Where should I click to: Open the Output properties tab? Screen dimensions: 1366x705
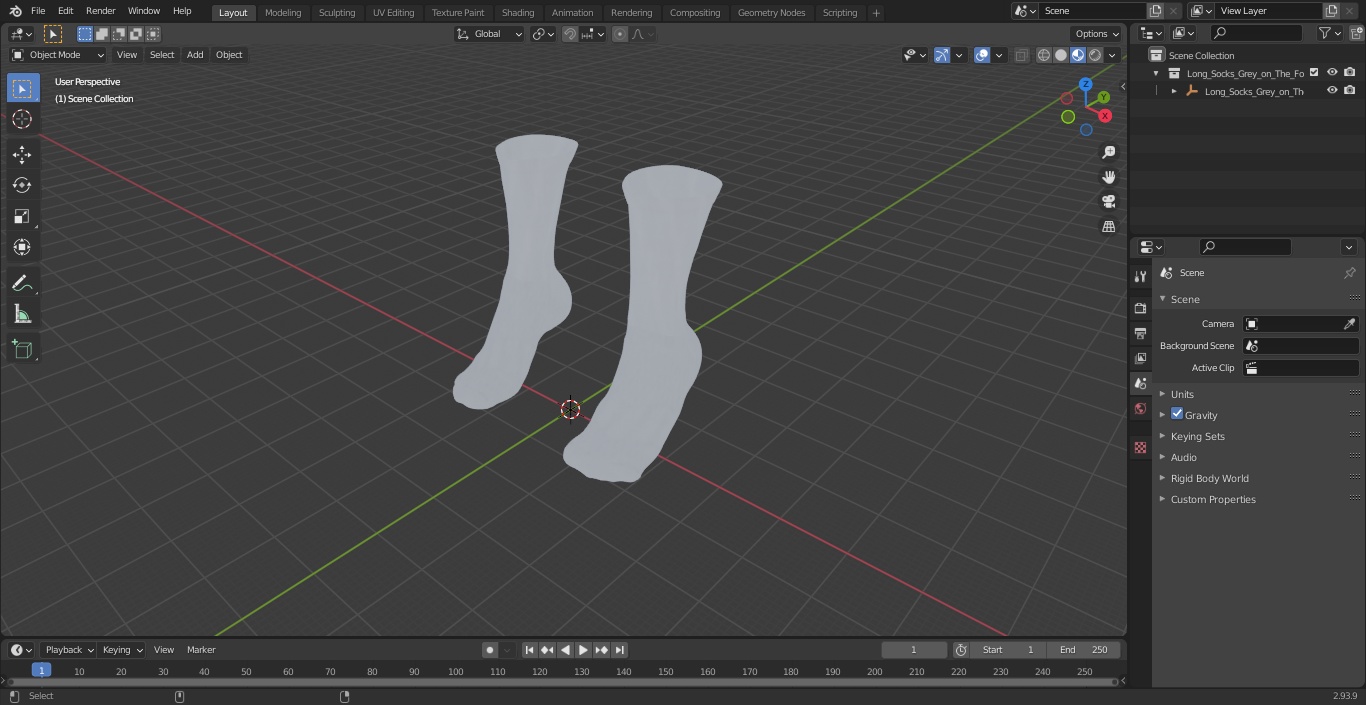pyautogui.click(x=1140, y=333)
